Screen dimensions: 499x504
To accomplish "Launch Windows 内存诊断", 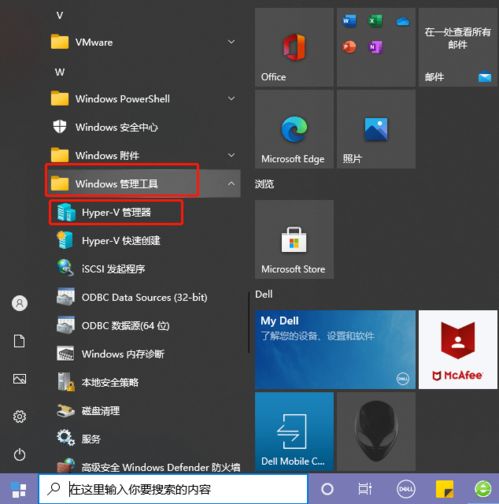I will 144,354.
